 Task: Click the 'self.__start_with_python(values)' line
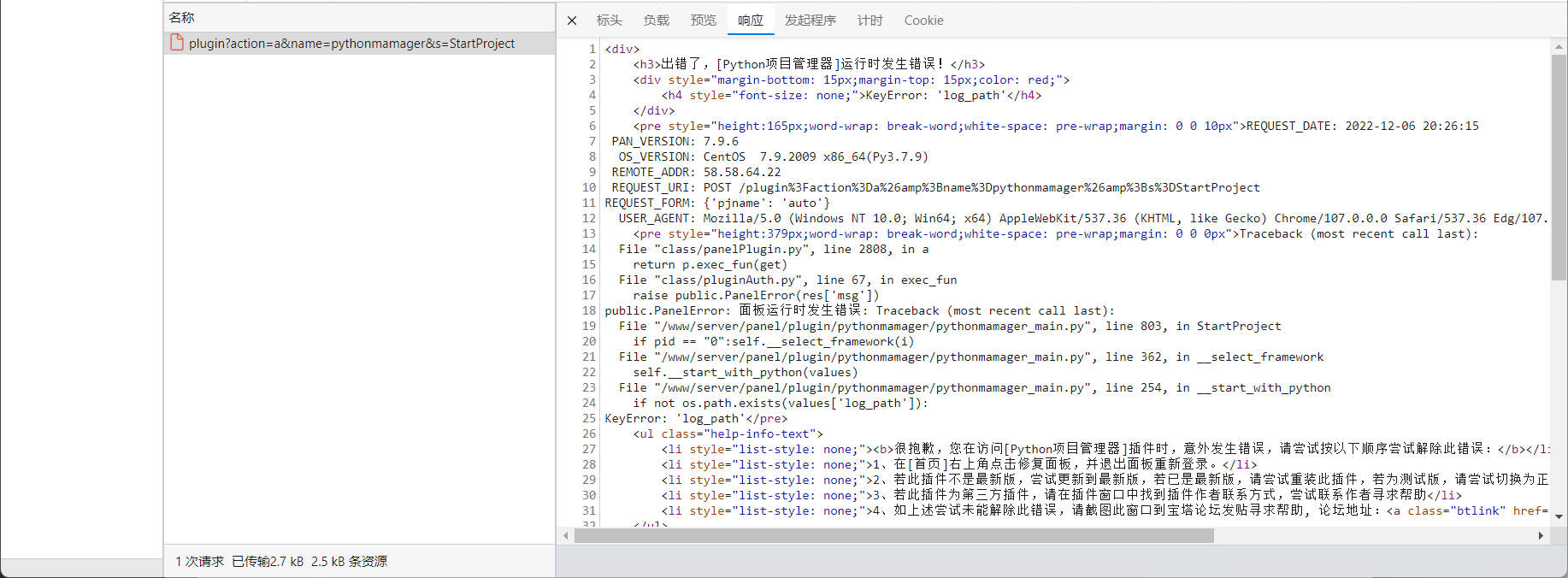click(x=746, y=372)
